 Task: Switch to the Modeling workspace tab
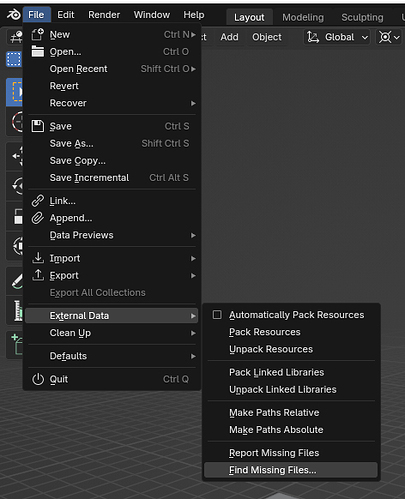coord(303,17)
